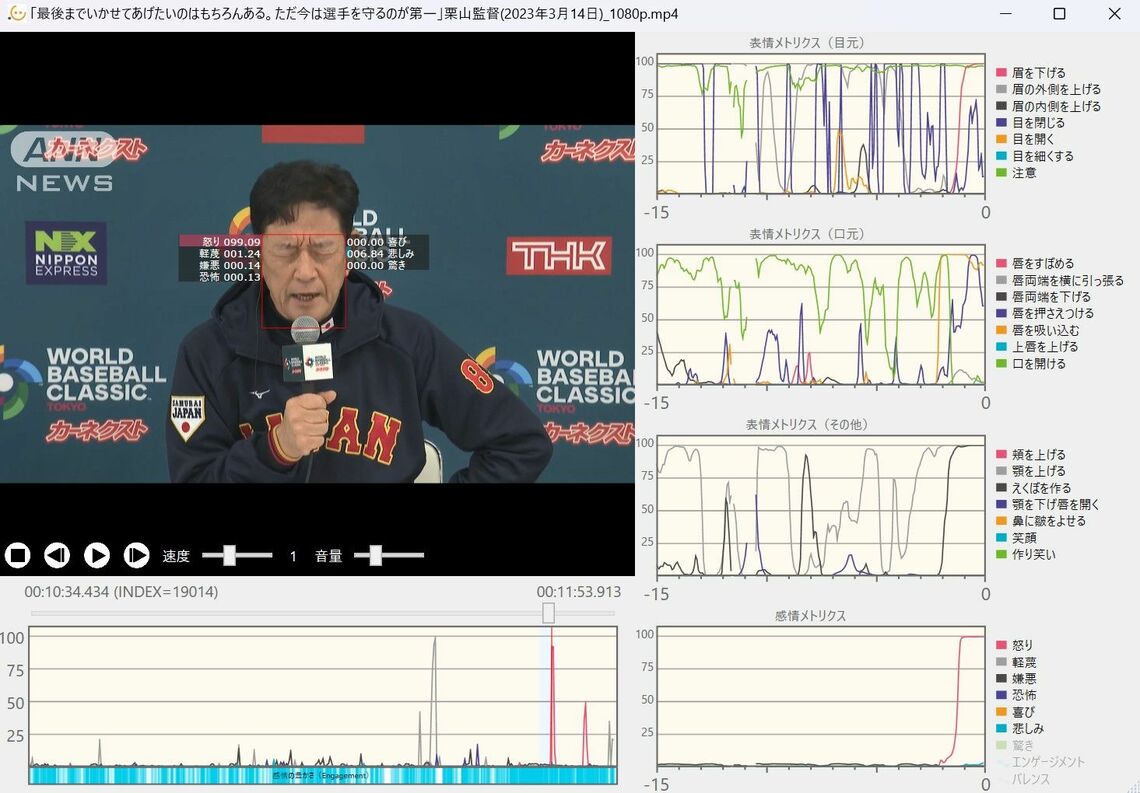The width and height of the screenshot is (1140, 793).
Task: Minimize the video analysis window
Action: tap(1005, 14)
